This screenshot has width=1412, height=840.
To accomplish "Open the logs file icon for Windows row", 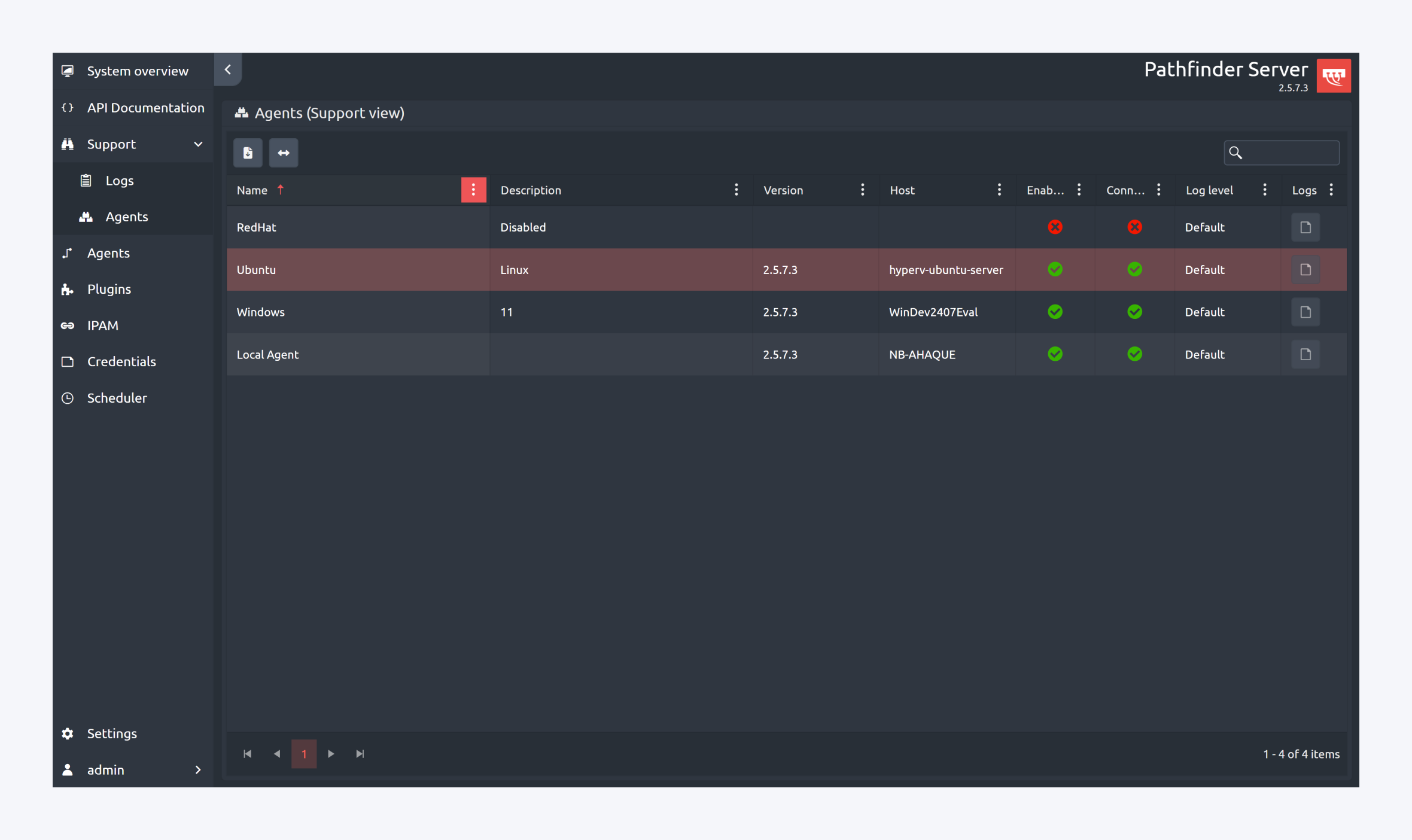I will (1306, 312).
